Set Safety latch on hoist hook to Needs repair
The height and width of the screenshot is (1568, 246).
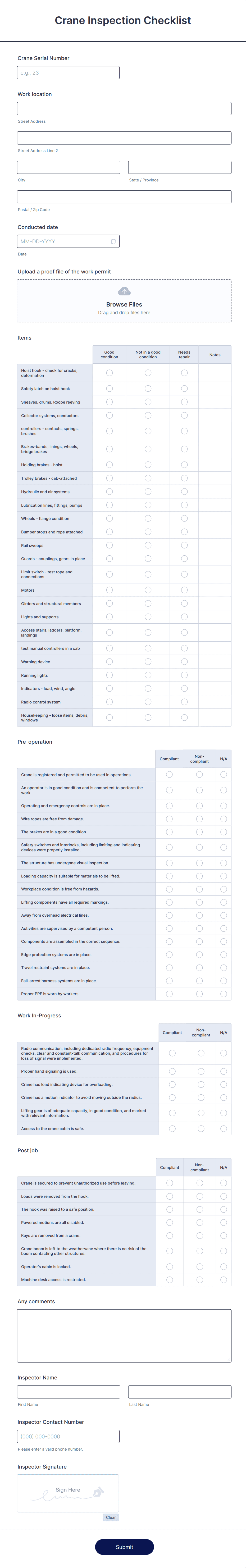(184, 388)
